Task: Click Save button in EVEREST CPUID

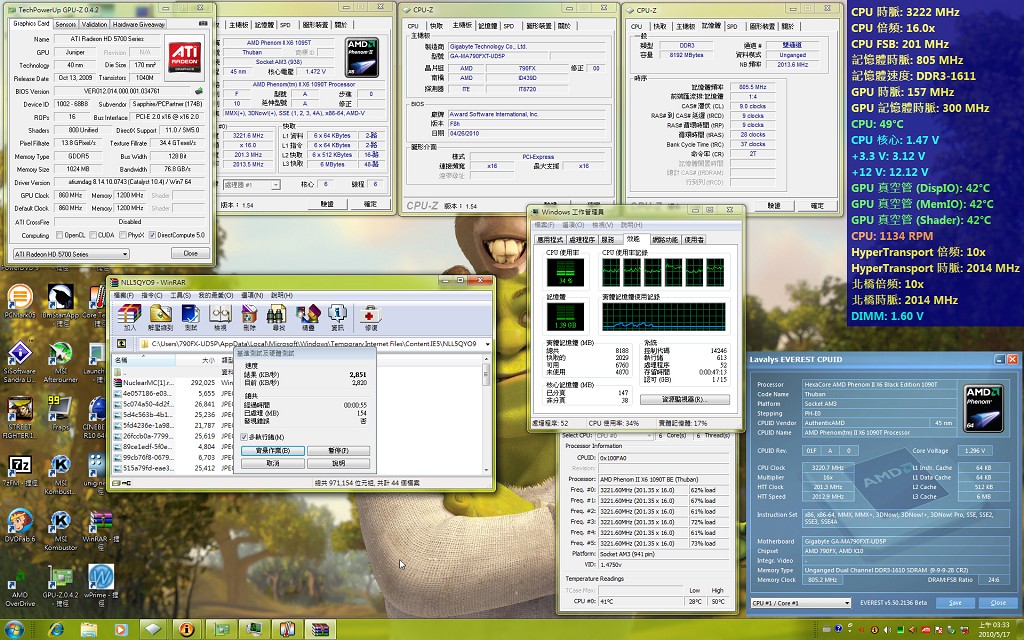Action: pyautogui.click(x=955, y=603)
